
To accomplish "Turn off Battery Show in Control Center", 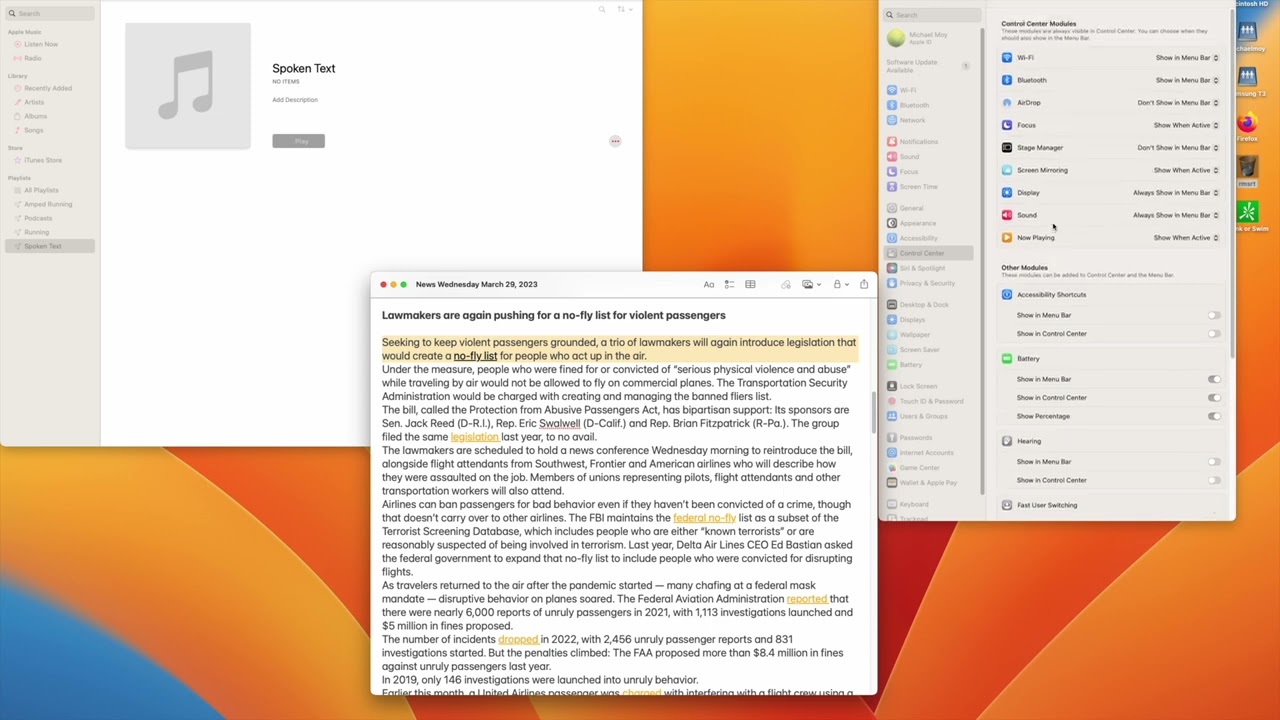I will click(x=1213, y=398).
